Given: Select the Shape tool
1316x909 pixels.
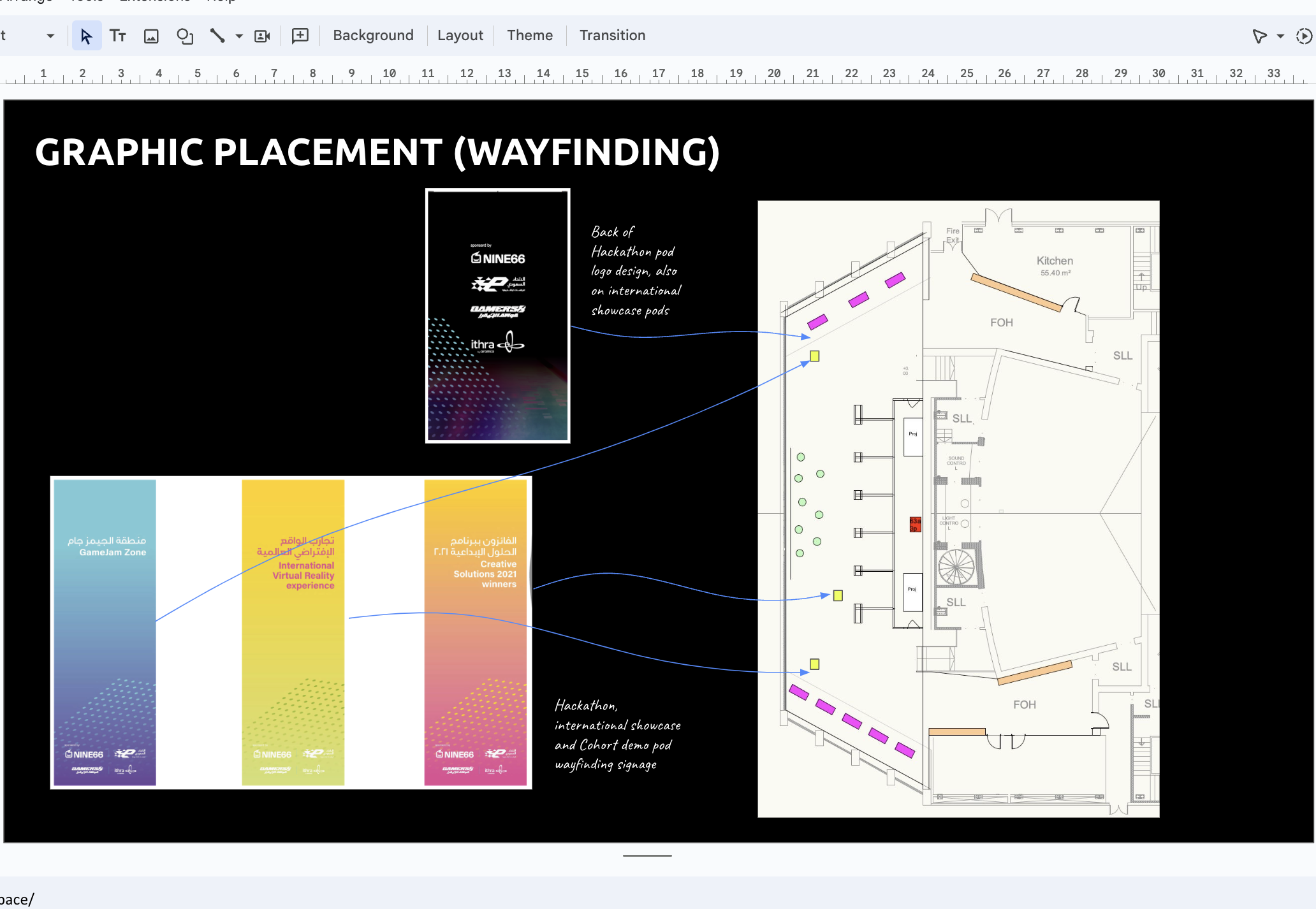Looking at the screenshot, I should click(x=185, y=36).
